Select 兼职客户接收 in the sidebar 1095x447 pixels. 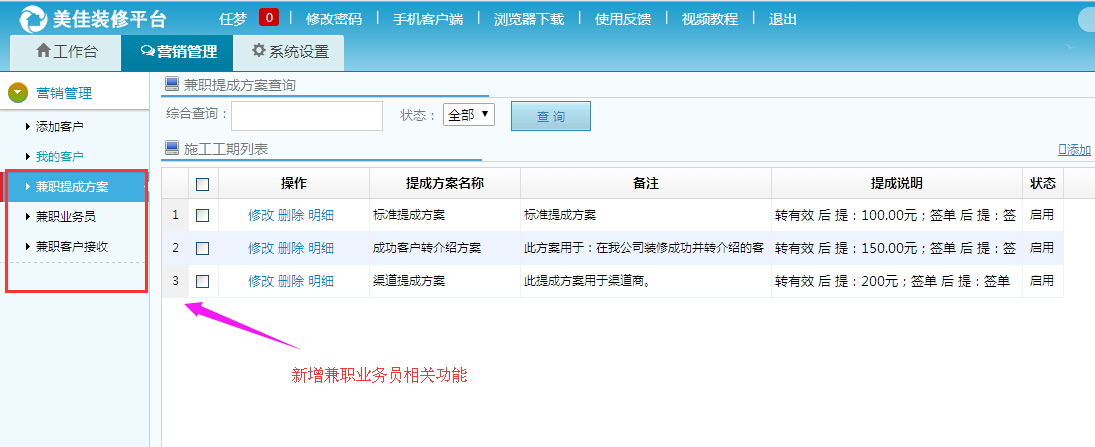tap(71, 246)
